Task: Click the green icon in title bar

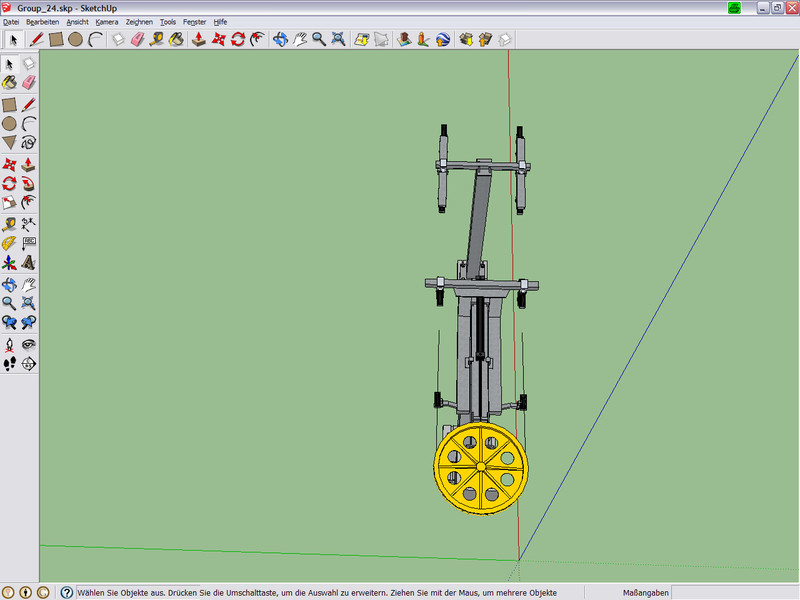Action: pyautogui.click(x=734, y=8)
